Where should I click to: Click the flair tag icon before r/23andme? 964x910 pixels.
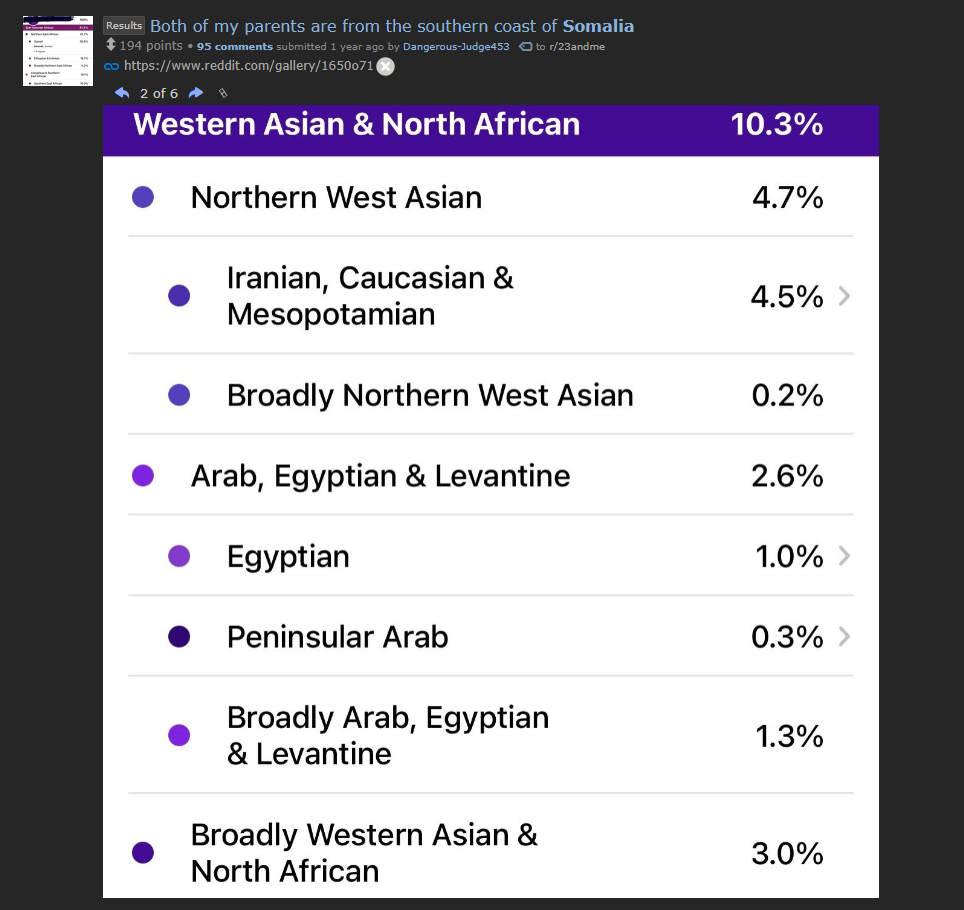(526, 47)
